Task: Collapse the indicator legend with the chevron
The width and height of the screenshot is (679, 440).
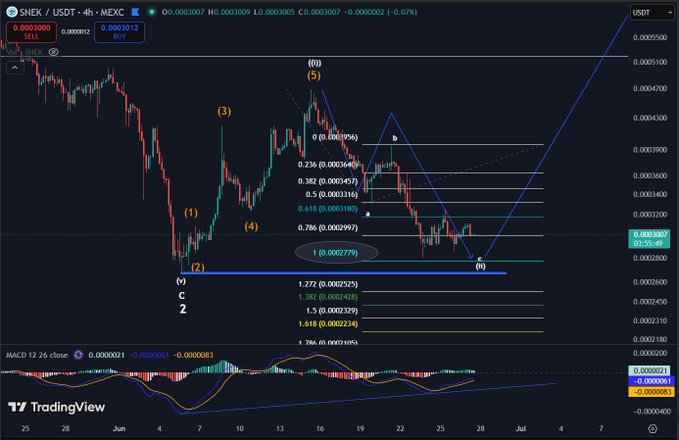Action: [15, 68]
